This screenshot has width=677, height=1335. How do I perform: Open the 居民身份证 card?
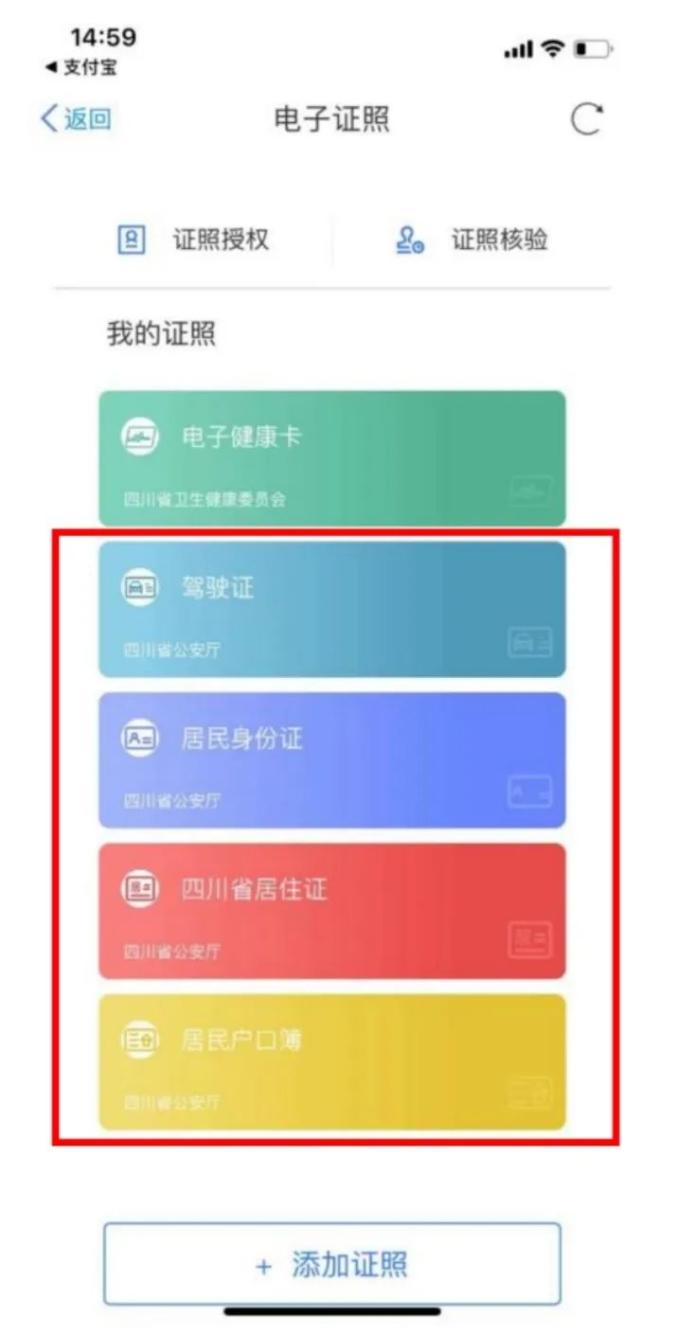coord(332,760)
